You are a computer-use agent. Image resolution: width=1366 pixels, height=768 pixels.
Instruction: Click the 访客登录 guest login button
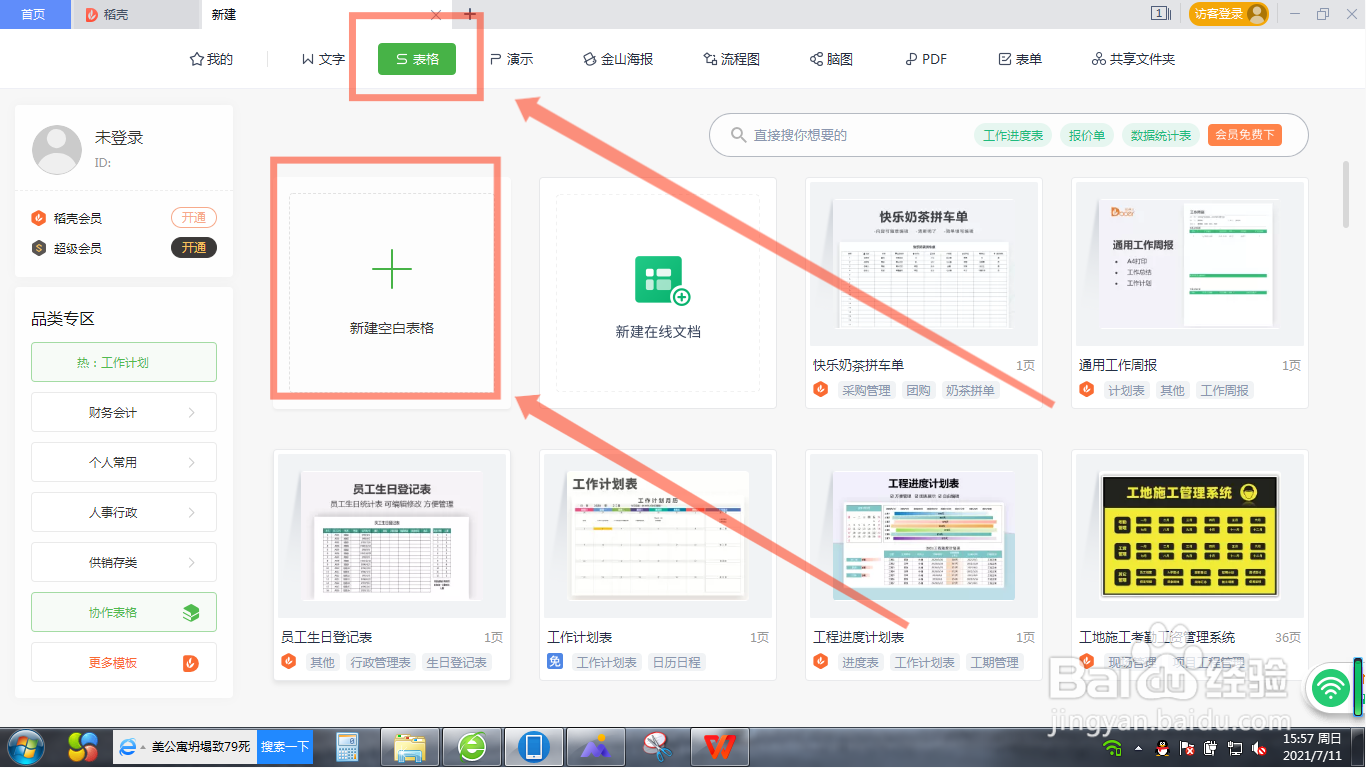(1228, 14)
